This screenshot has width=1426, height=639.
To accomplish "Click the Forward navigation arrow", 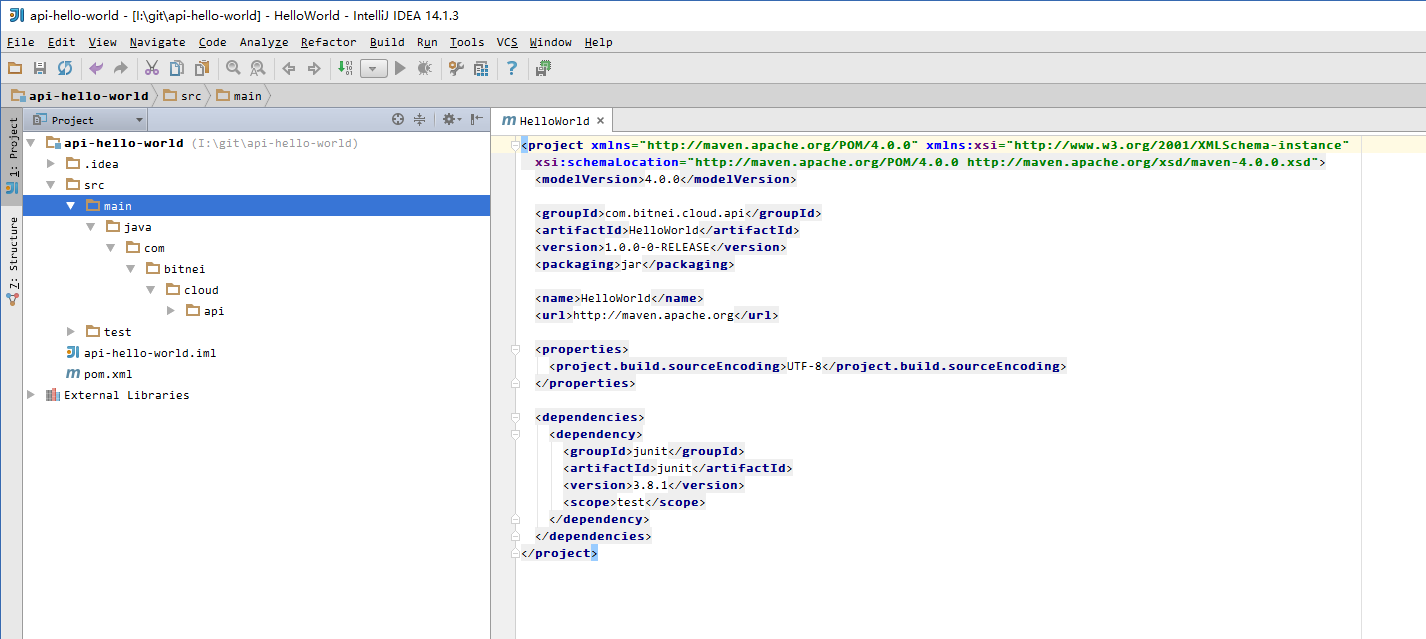I will (x=314, y=68).
